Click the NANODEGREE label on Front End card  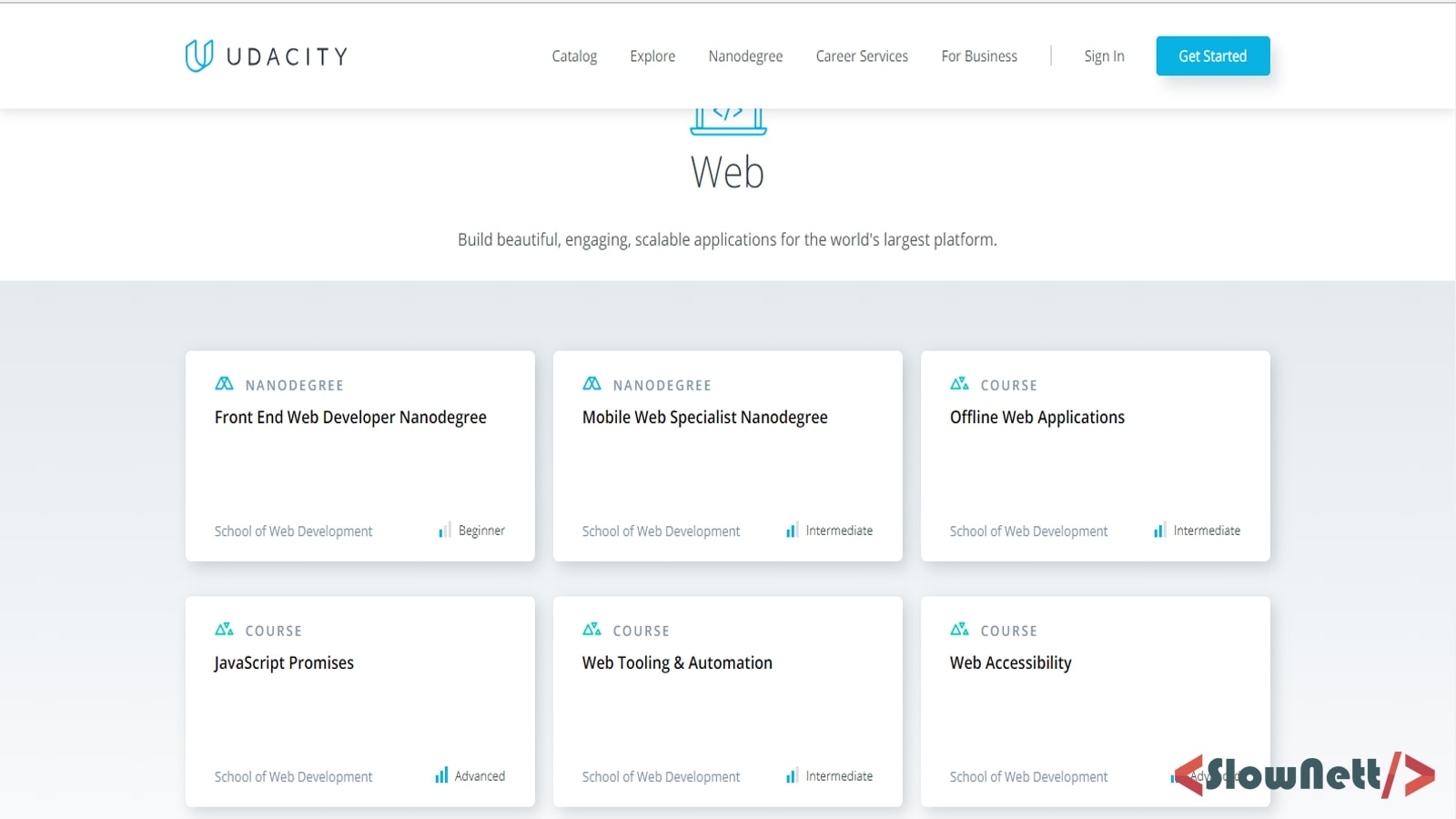pos(295,385)
